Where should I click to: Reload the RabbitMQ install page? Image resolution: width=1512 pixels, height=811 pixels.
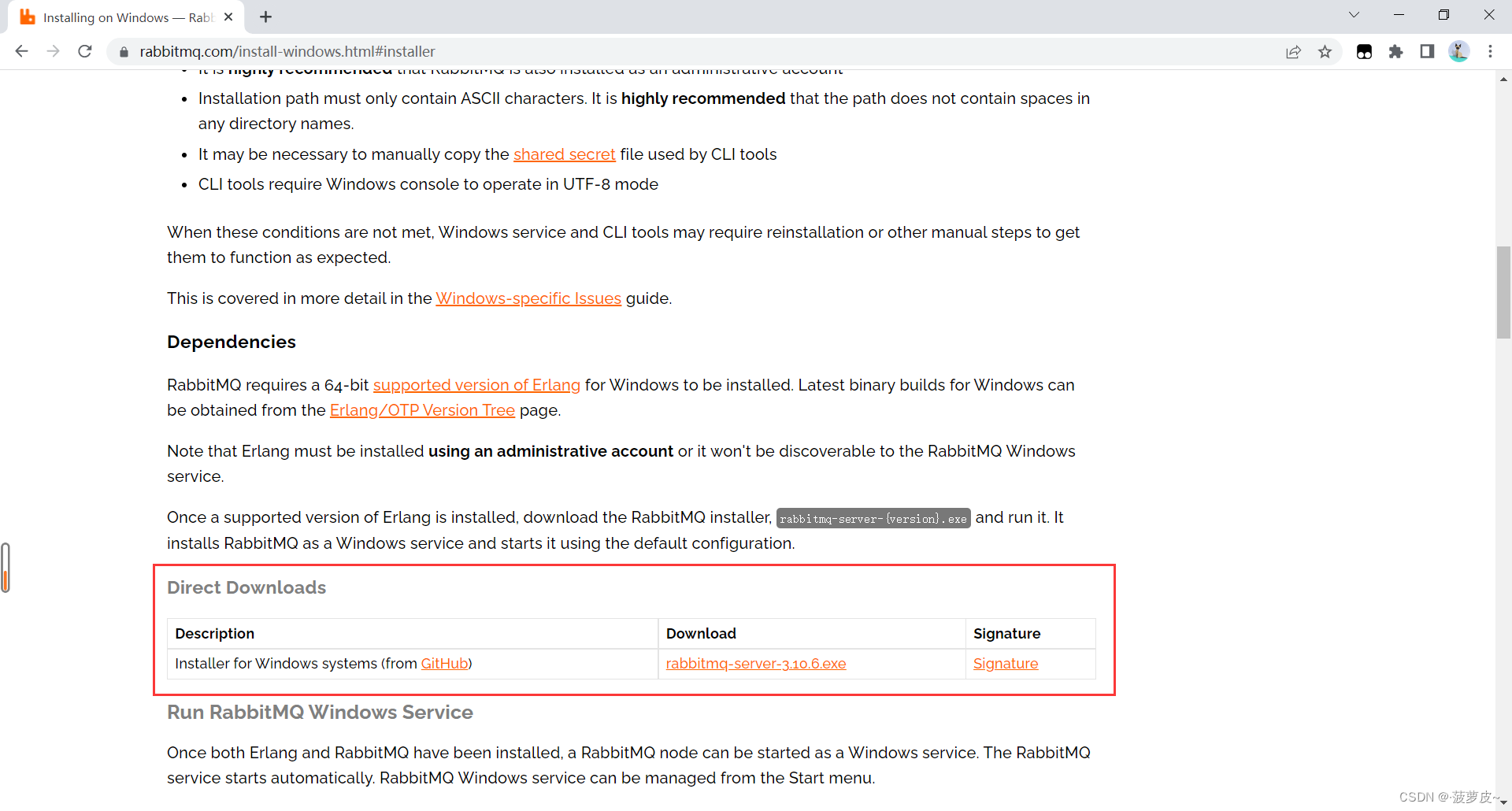pos(85,51)
